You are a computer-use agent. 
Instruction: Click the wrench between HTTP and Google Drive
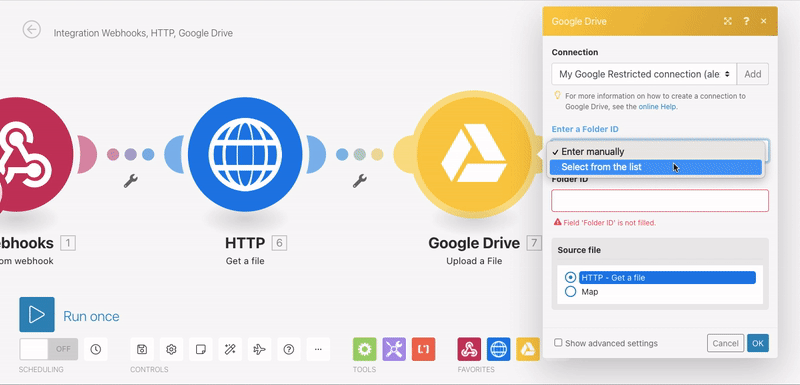tap(360, 181)
